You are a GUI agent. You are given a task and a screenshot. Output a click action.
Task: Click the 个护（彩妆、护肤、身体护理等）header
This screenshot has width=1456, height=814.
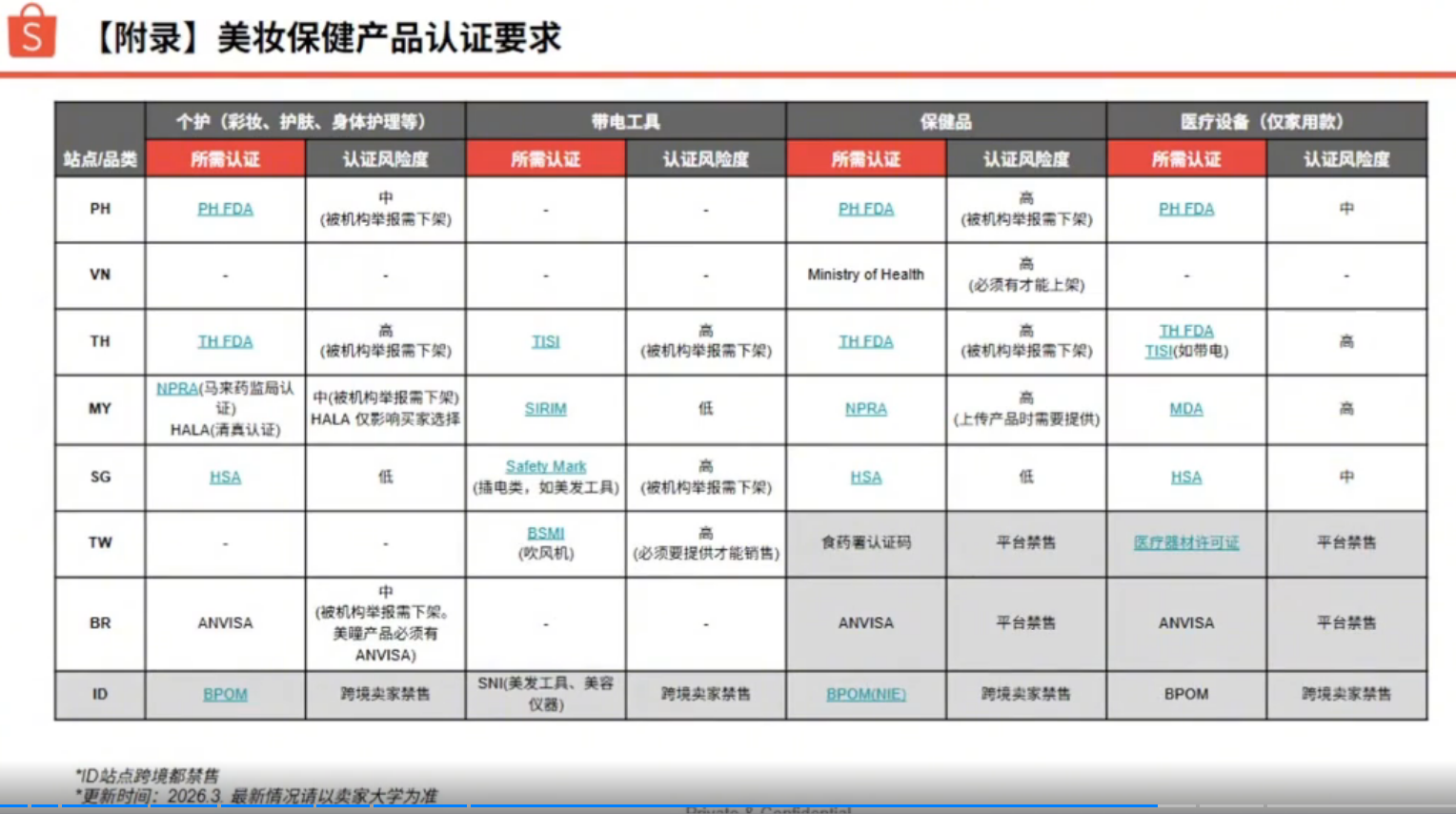point(305,121)
